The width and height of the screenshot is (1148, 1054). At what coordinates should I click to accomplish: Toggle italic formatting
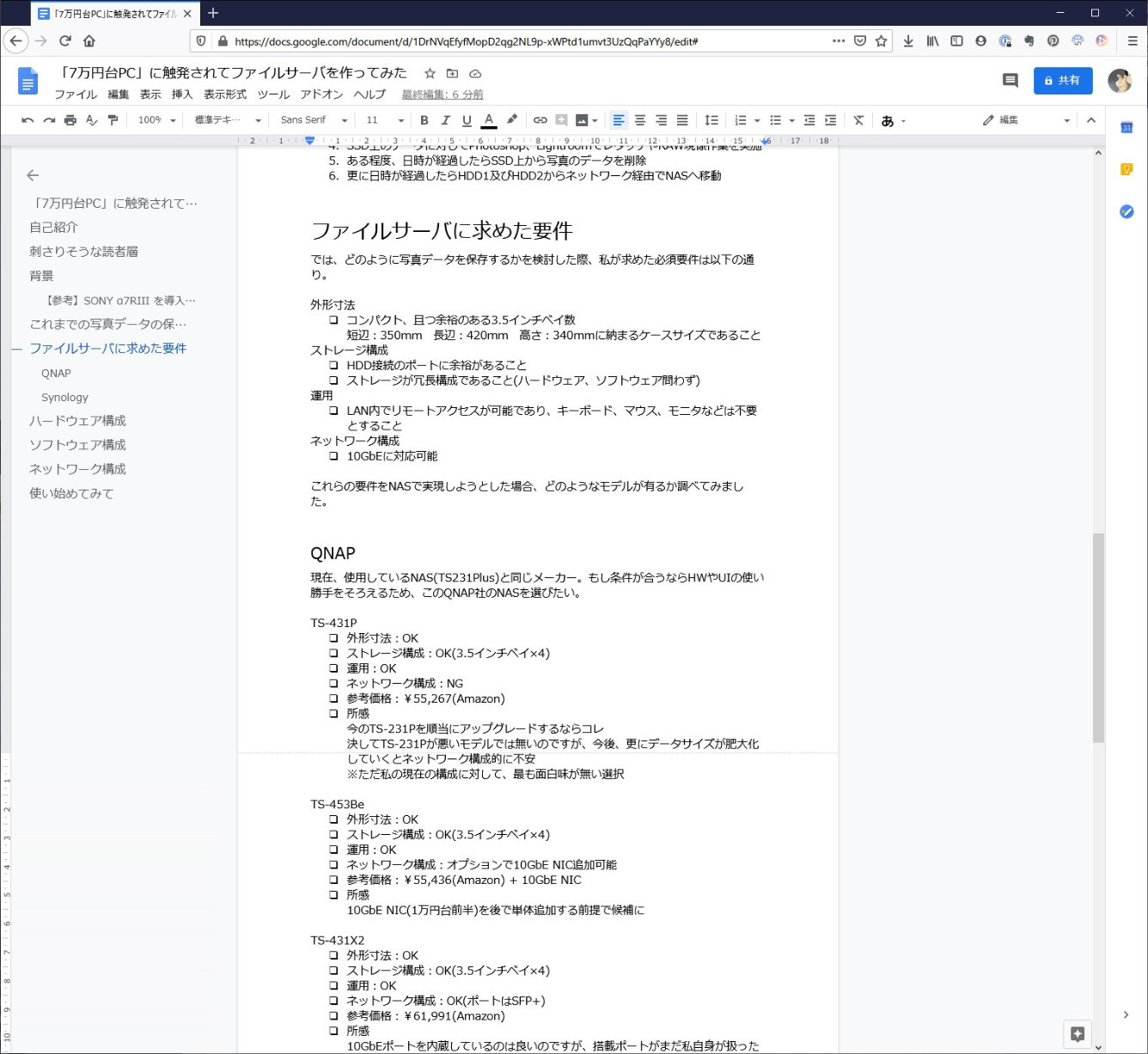446,120
